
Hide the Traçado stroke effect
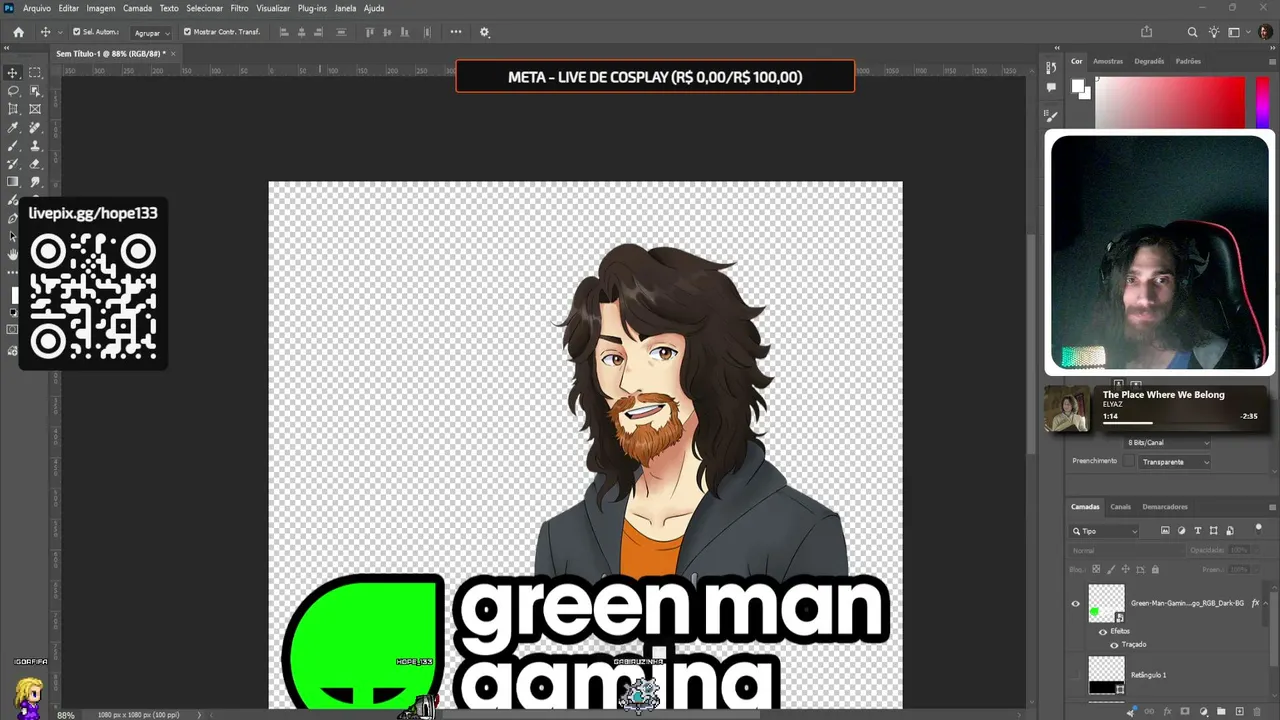1115,645
